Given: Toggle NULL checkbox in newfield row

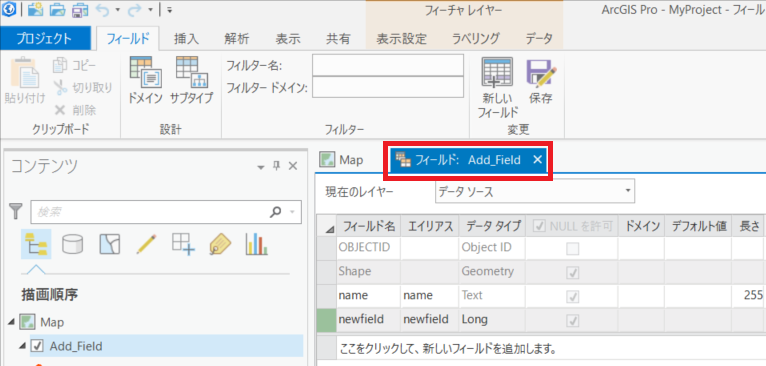Looking at the screenshot, I should click(572, 320).
